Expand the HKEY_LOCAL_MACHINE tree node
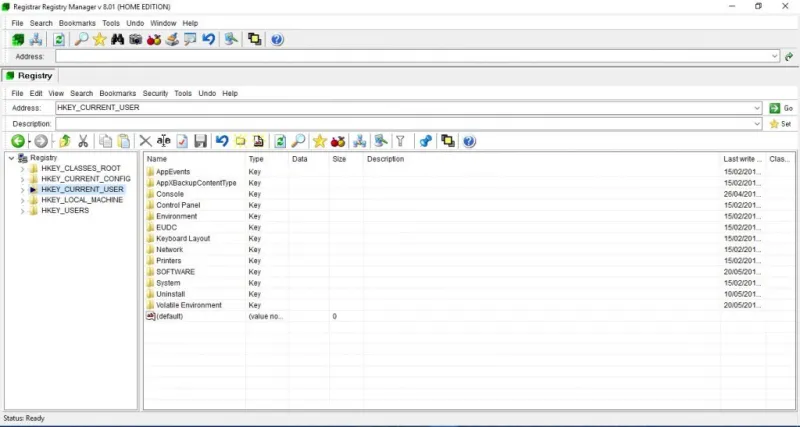 [x=22, y=200]
